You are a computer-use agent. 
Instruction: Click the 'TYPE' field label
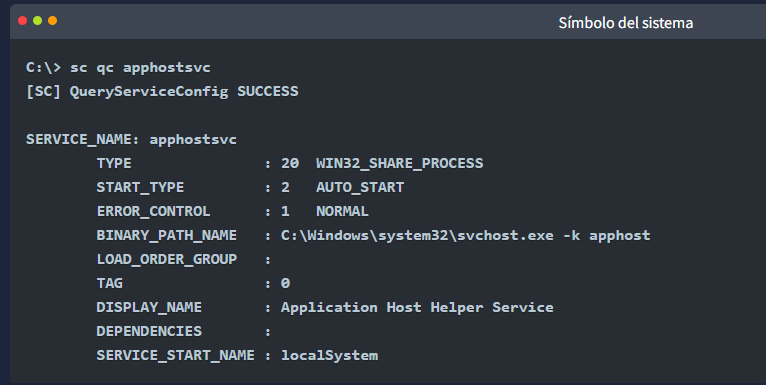pyautogui.click(x=114, y=163)
